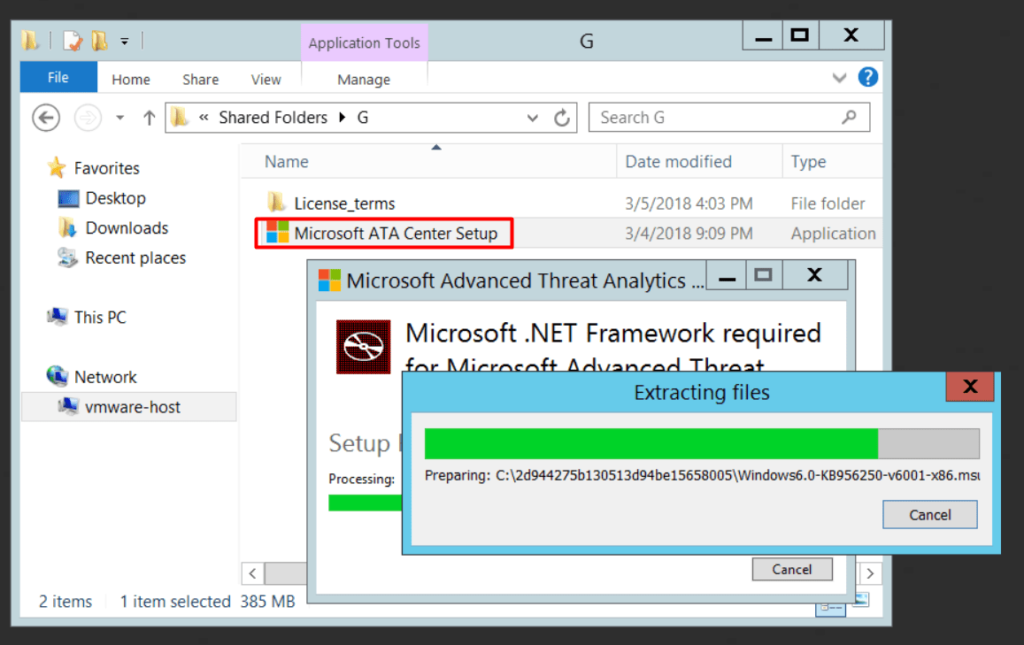
Task: Close the Extracting files dialog
Action: click(970, 386)
